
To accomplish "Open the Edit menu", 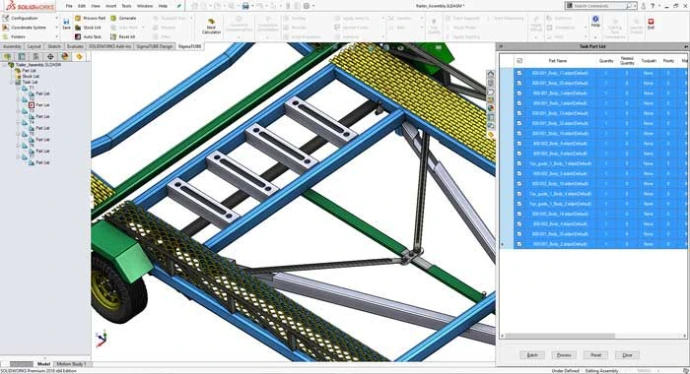I will pyautogui.click(x=82, y=6).
